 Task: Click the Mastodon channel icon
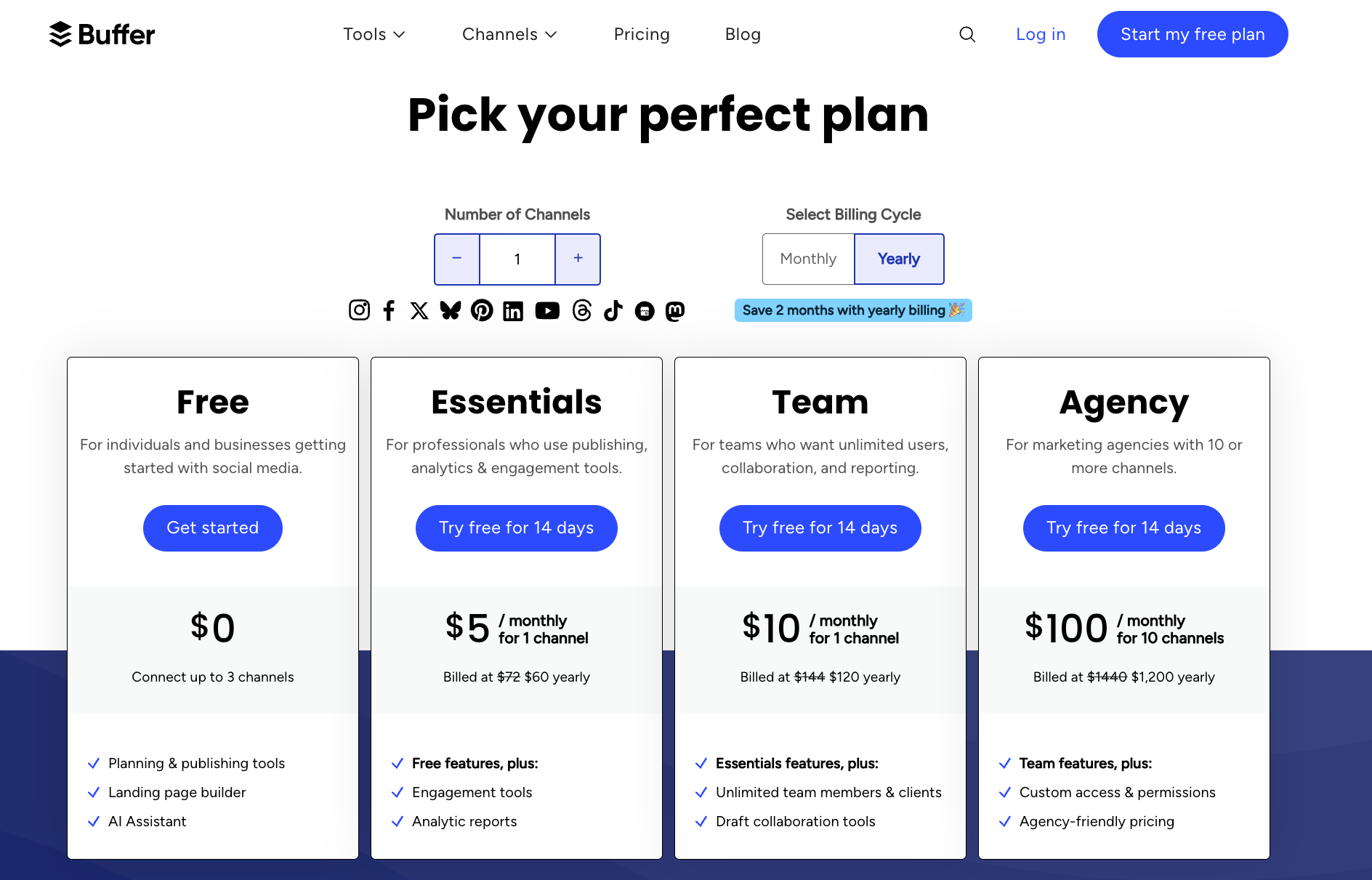pyautogui.click(x=675, y=311)
